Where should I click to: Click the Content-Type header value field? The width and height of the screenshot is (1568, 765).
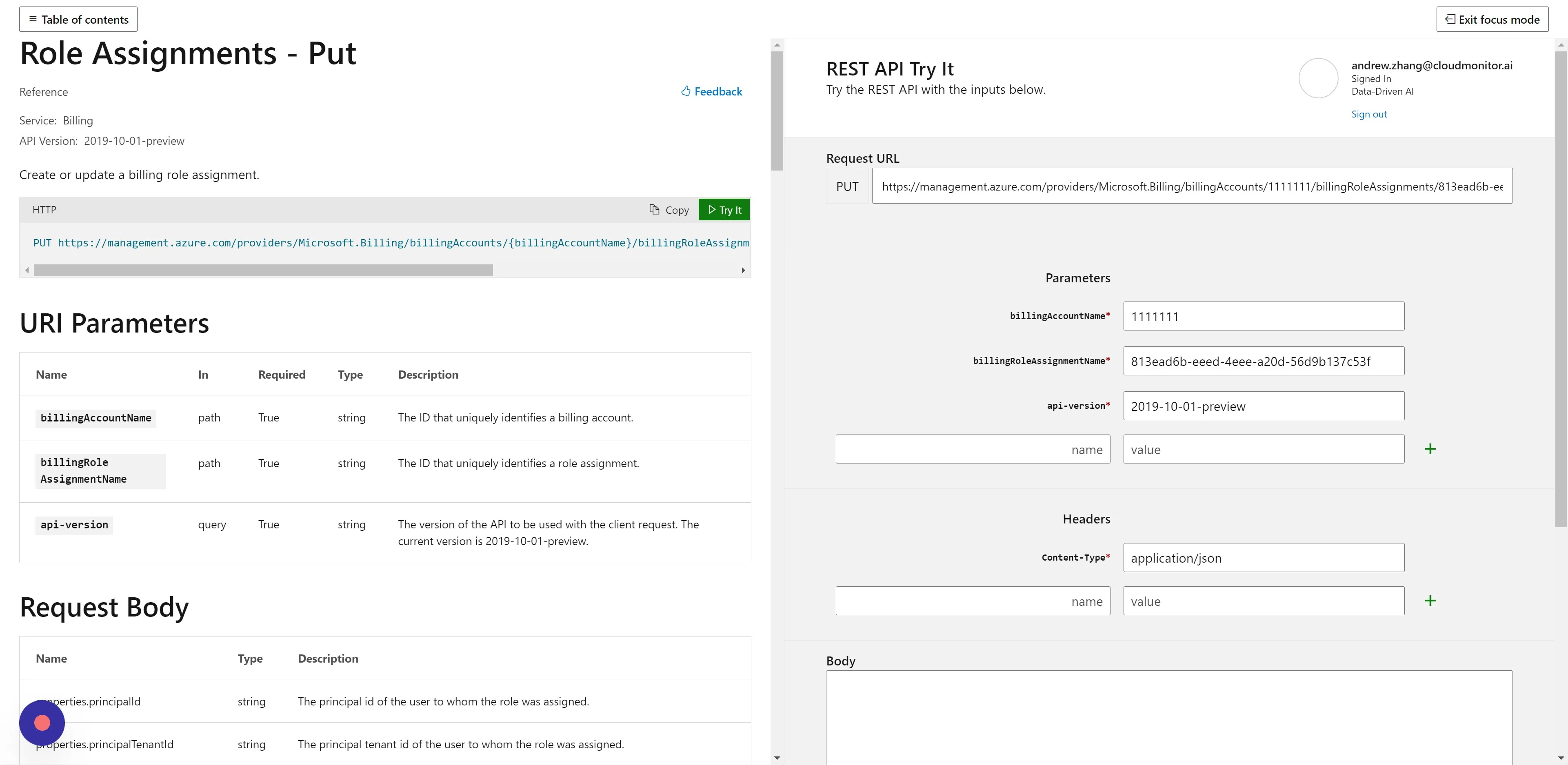pyautogui.click(x=1264, y=557)
